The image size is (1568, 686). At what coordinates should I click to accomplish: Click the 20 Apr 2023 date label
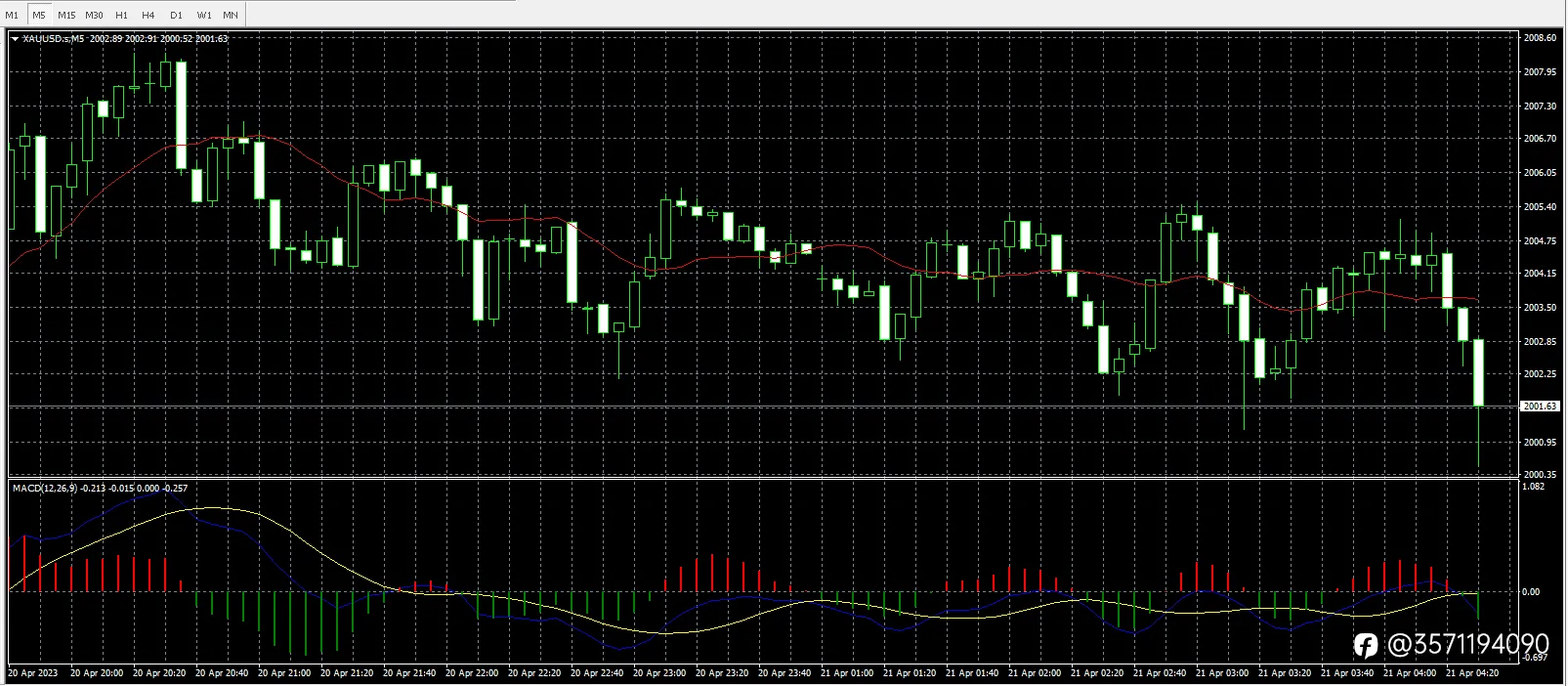(x=32, y=673)
